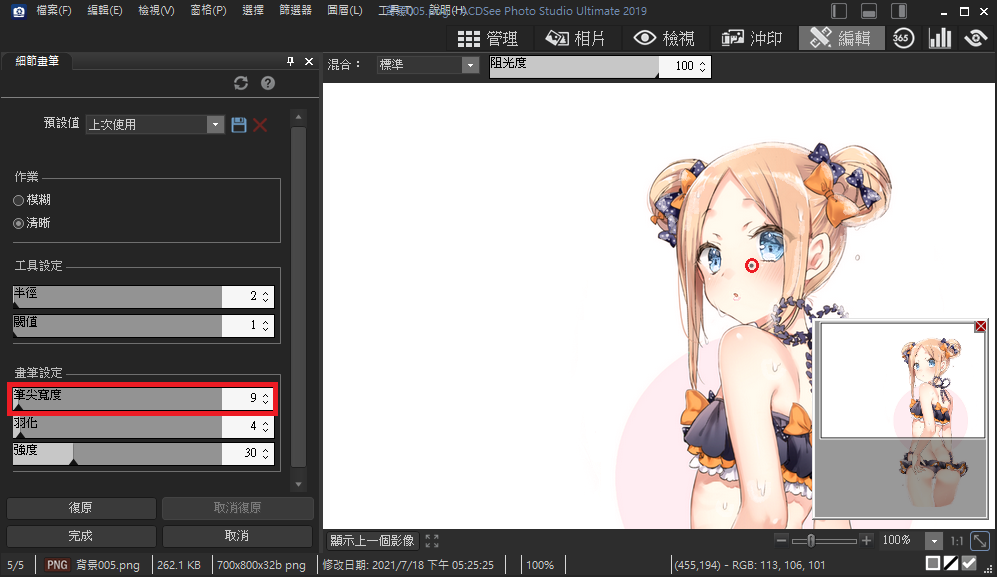Switch to 編輯 mode
This screenshot has height=577, width=997.
841,38
